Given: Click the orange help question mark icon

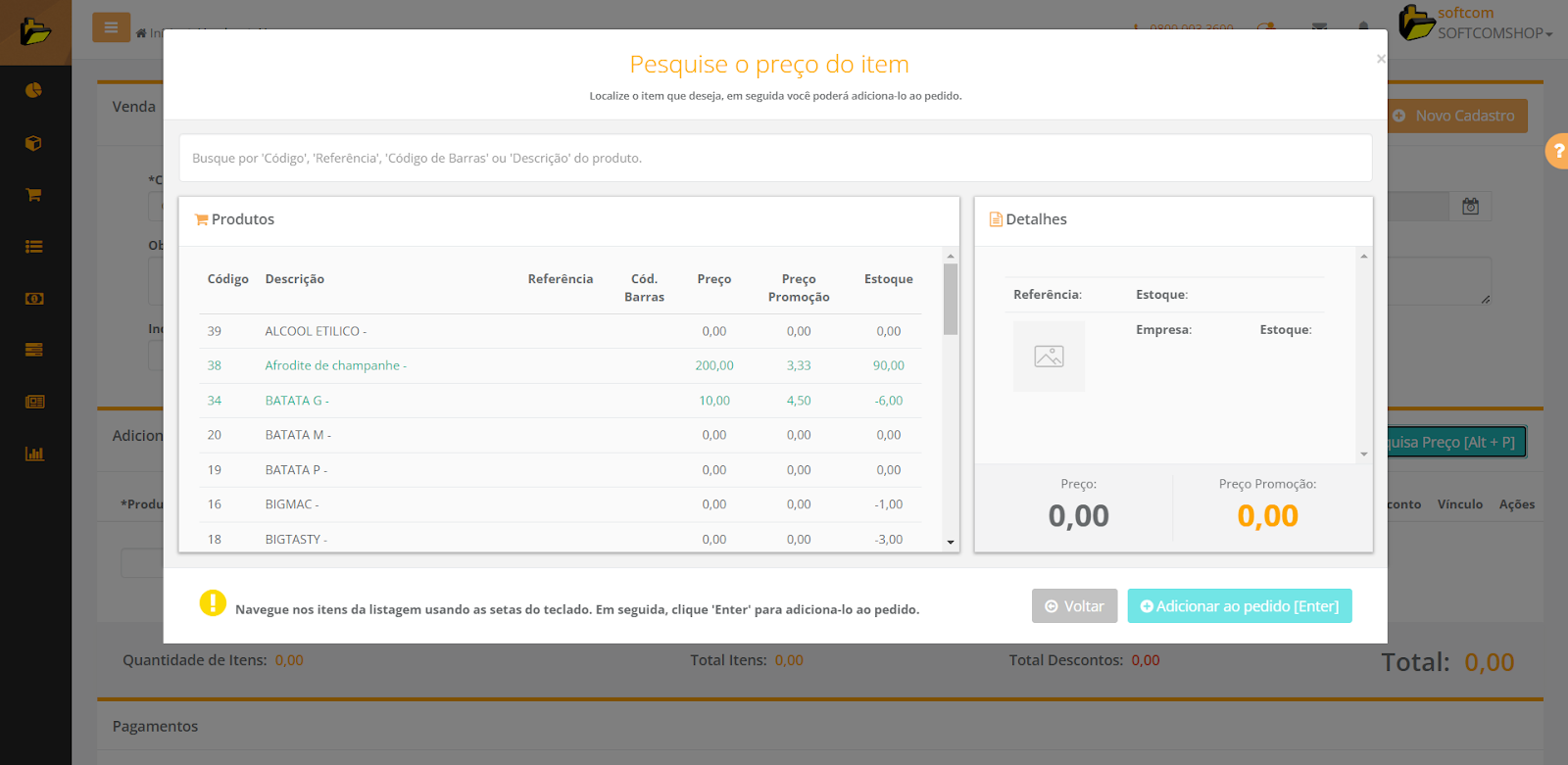Looking at the screenshot, I should coord(1557,152).
